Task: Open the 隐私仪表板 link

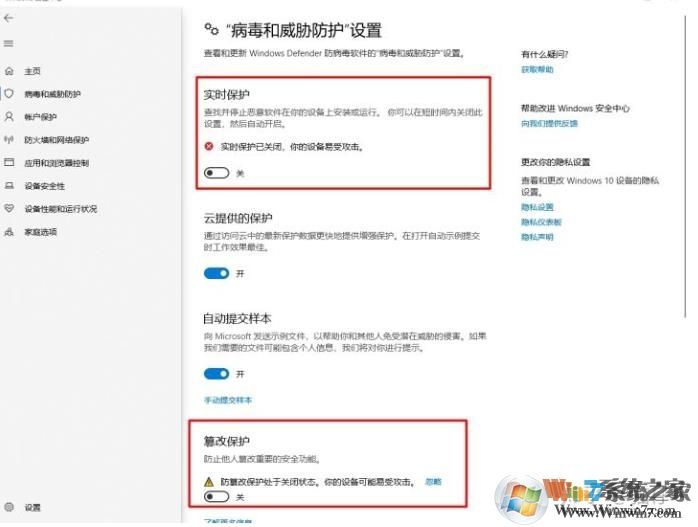Action: pyautogui.click(x=541, y=222)
